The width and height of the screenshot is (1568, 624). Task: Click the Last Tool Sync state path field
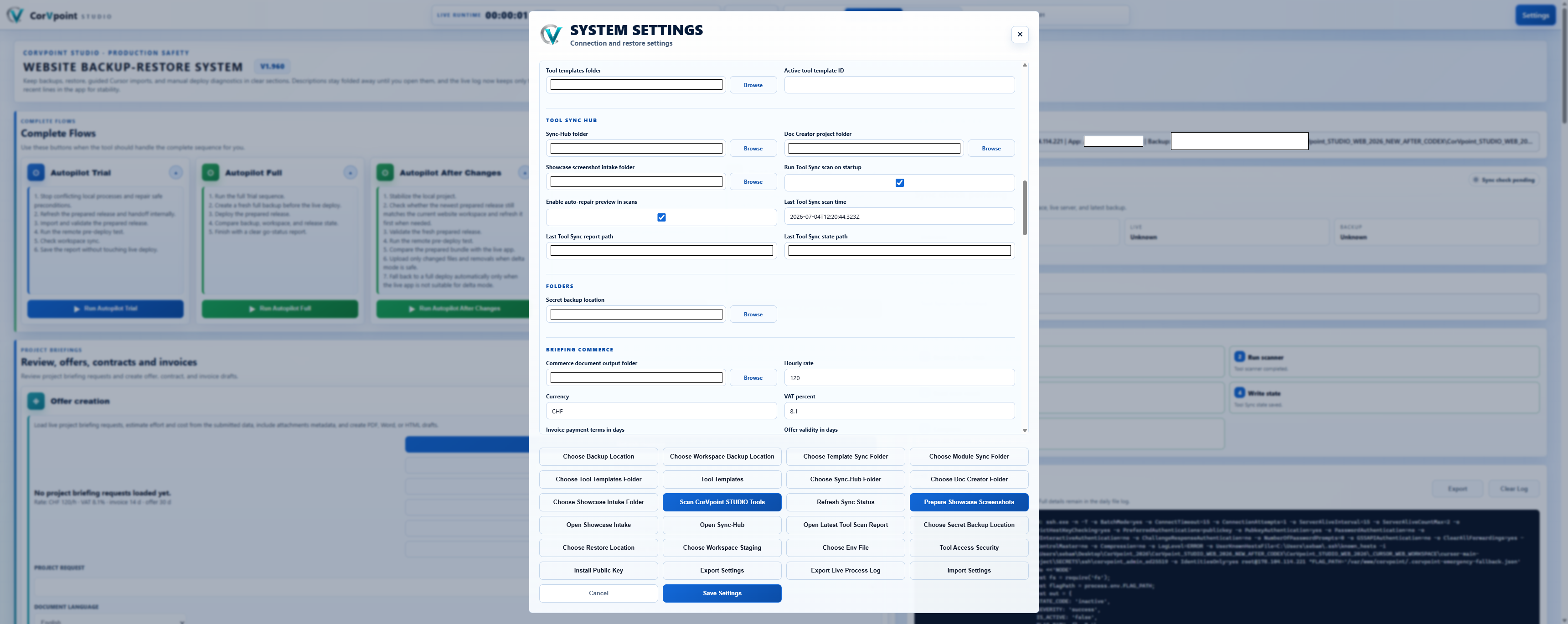[899, 251]
